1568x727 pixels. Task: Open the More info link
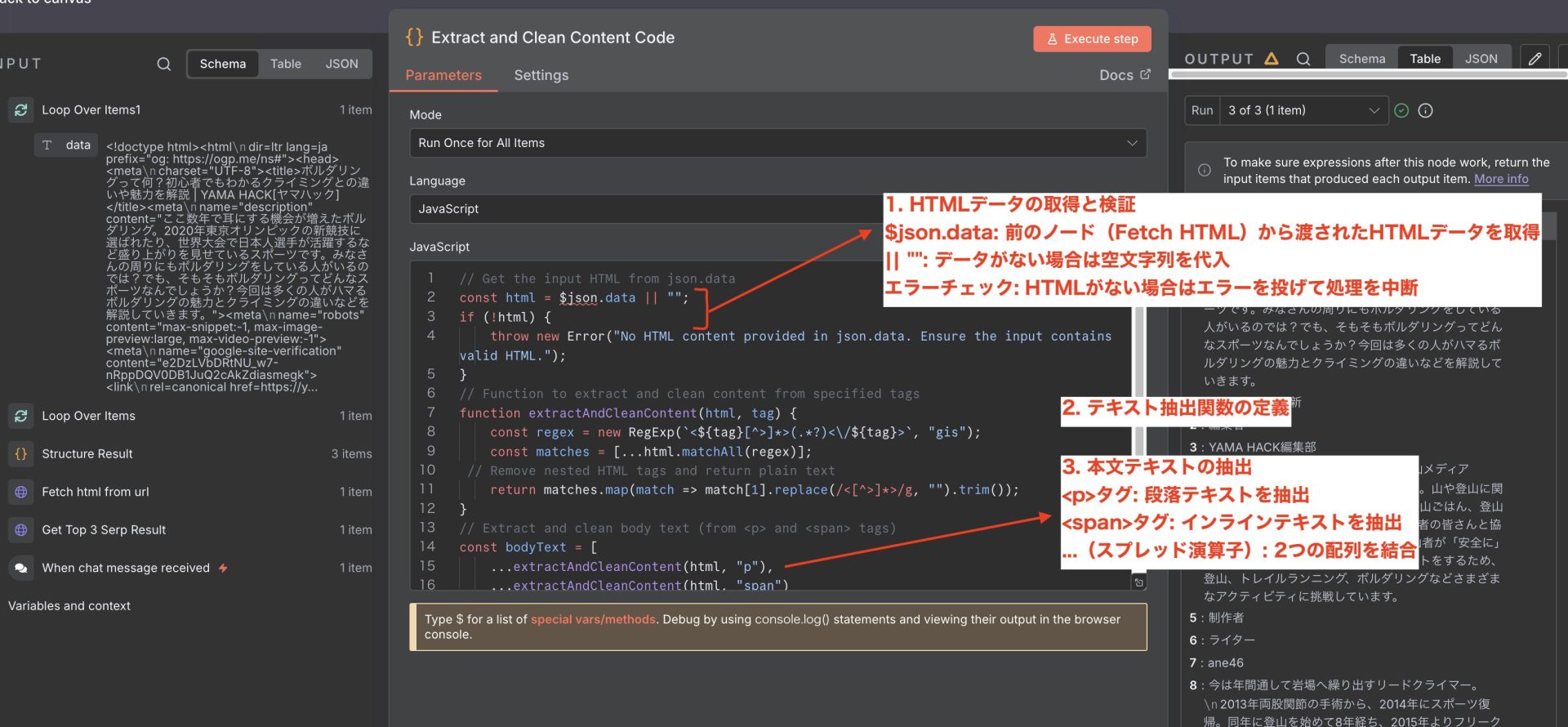tap(1500, 179)
